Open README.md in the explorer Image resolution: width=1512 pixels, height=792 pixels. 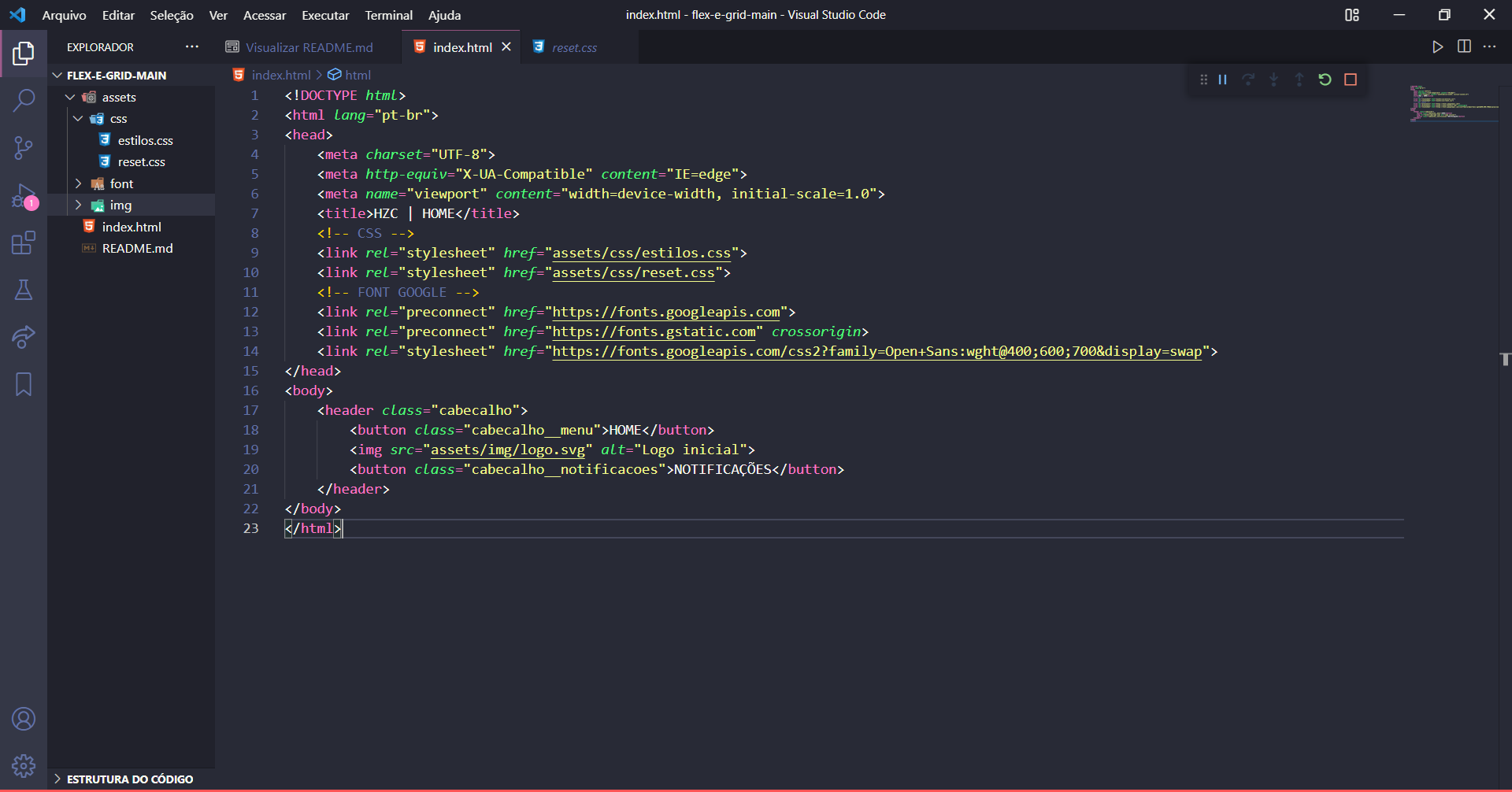[x=137, y=249]
